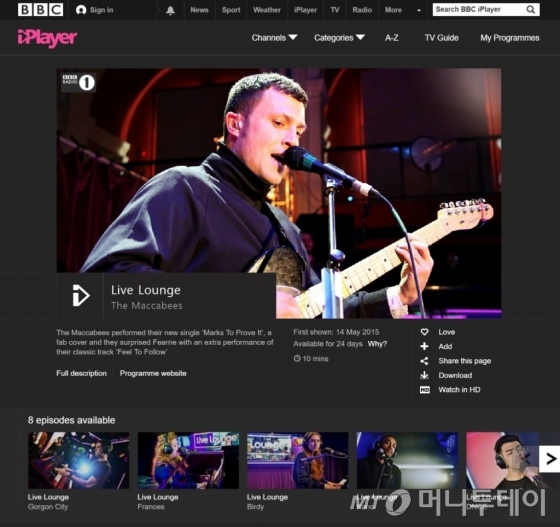Open the TV Guide
The image size is (560, 527).
pyautogui.click(x=441, y=38)
